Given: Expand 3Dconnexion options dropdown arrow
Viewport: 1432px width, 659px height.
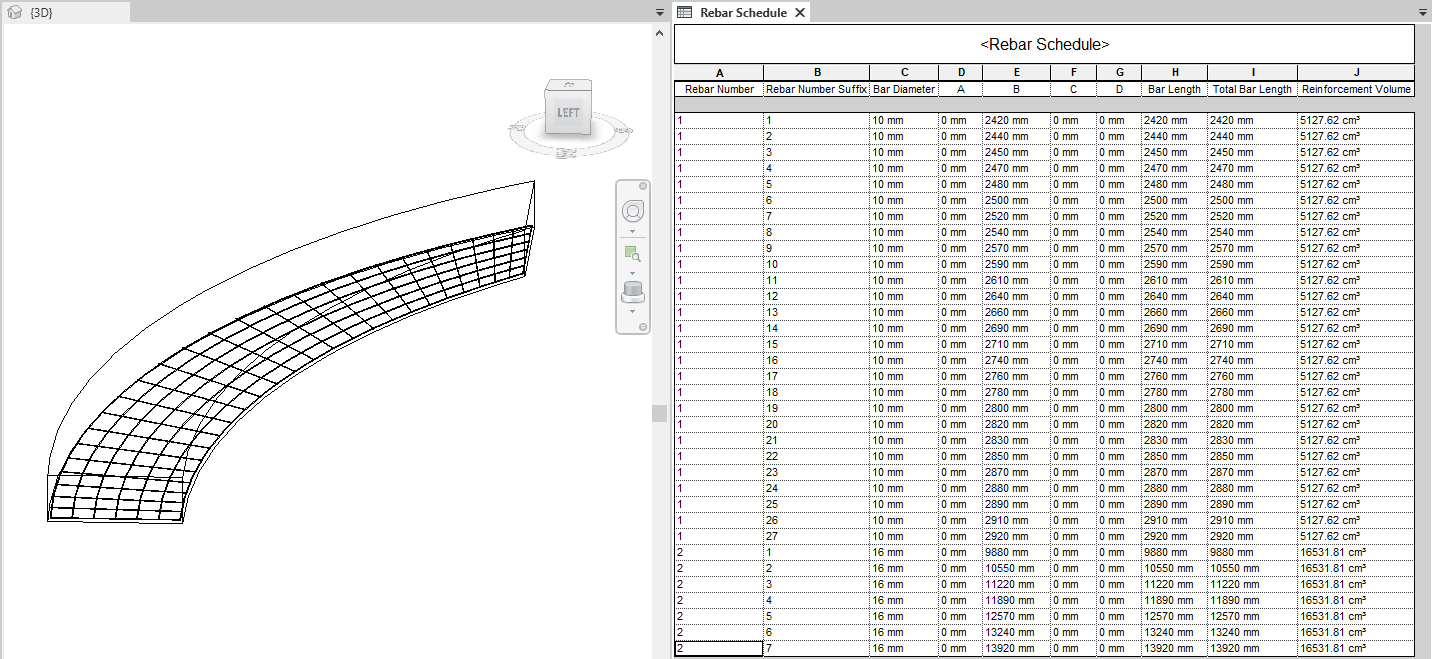Looking at the screenshot, I should click(632, 312).
